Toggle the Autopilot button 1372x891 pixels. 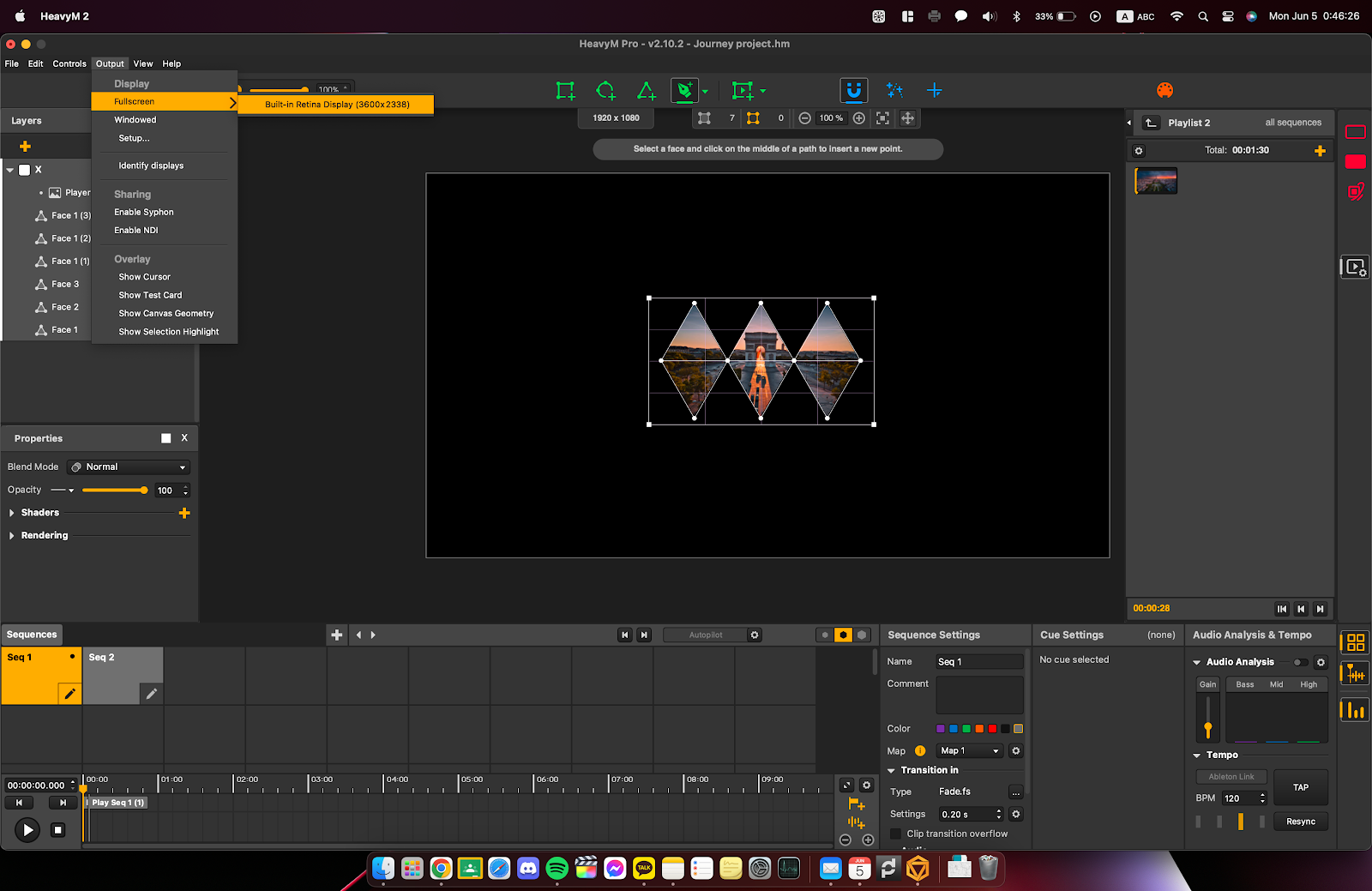(x=706, y=635)
